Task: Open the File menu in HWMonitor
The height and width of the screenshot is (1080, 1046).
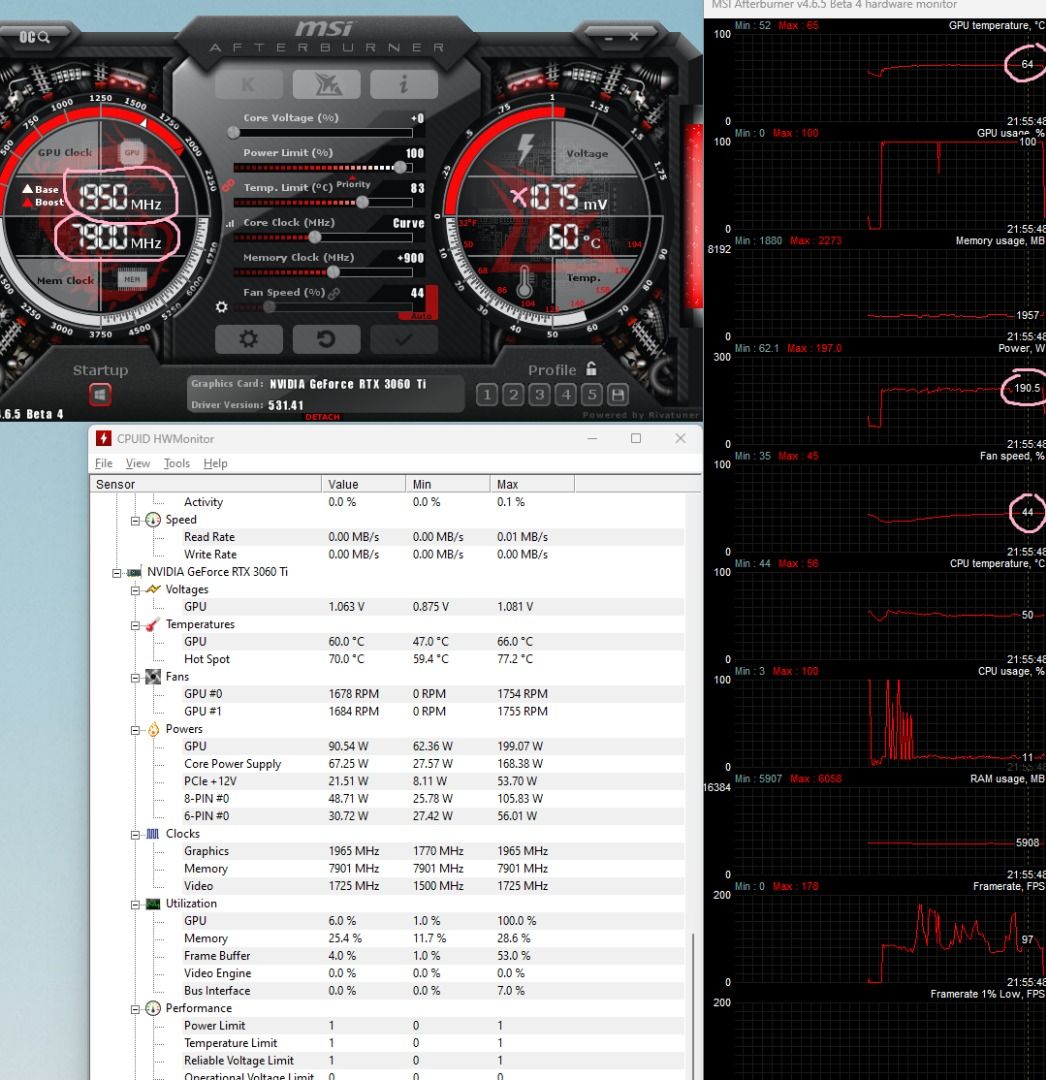Action: (x=103, y=464)
